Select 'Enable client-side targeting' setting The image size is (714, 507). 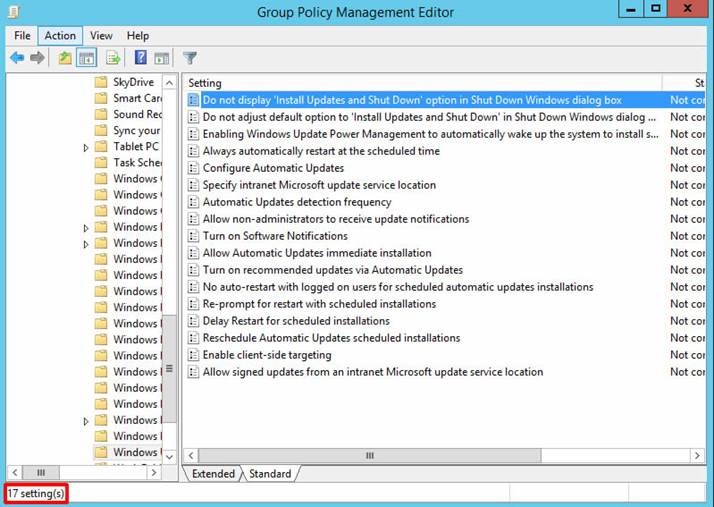pyautogui.click(x=267, y=355)
